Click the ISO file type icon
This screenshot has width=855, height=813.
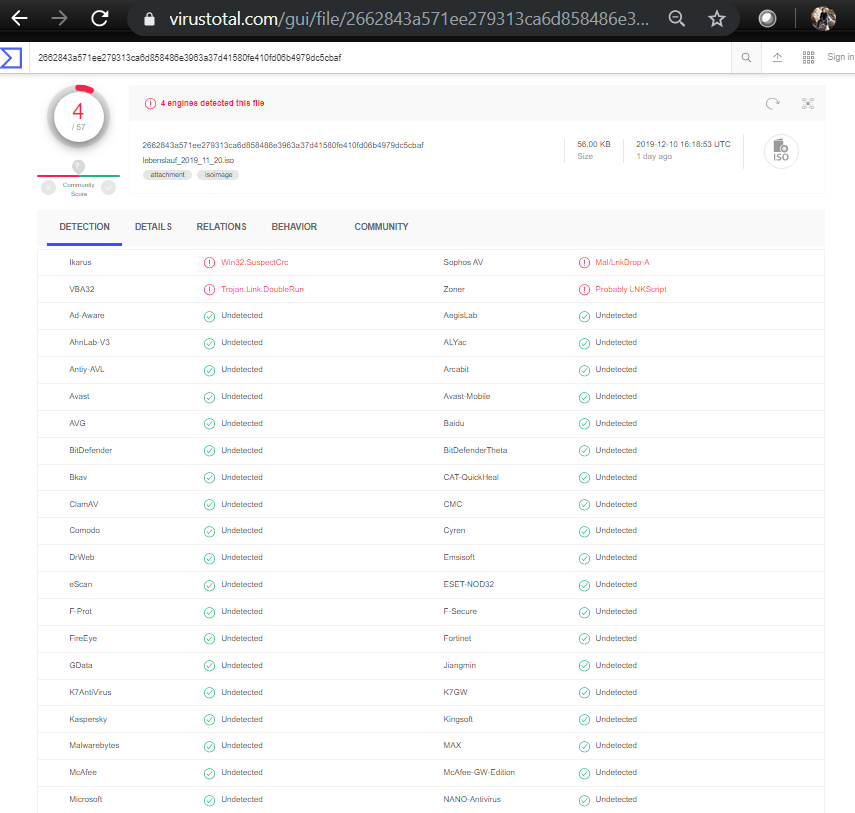[781, 151]
